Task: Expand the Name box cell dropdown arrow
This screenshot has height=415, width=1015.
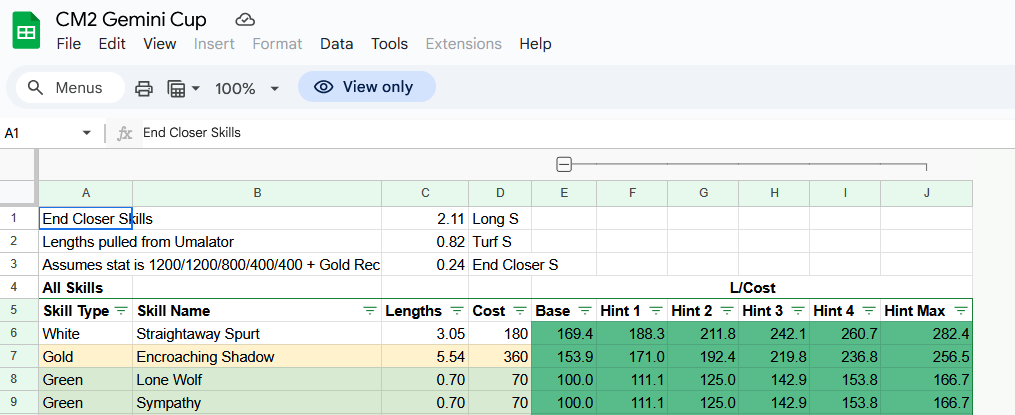Action: click(86, 133)
